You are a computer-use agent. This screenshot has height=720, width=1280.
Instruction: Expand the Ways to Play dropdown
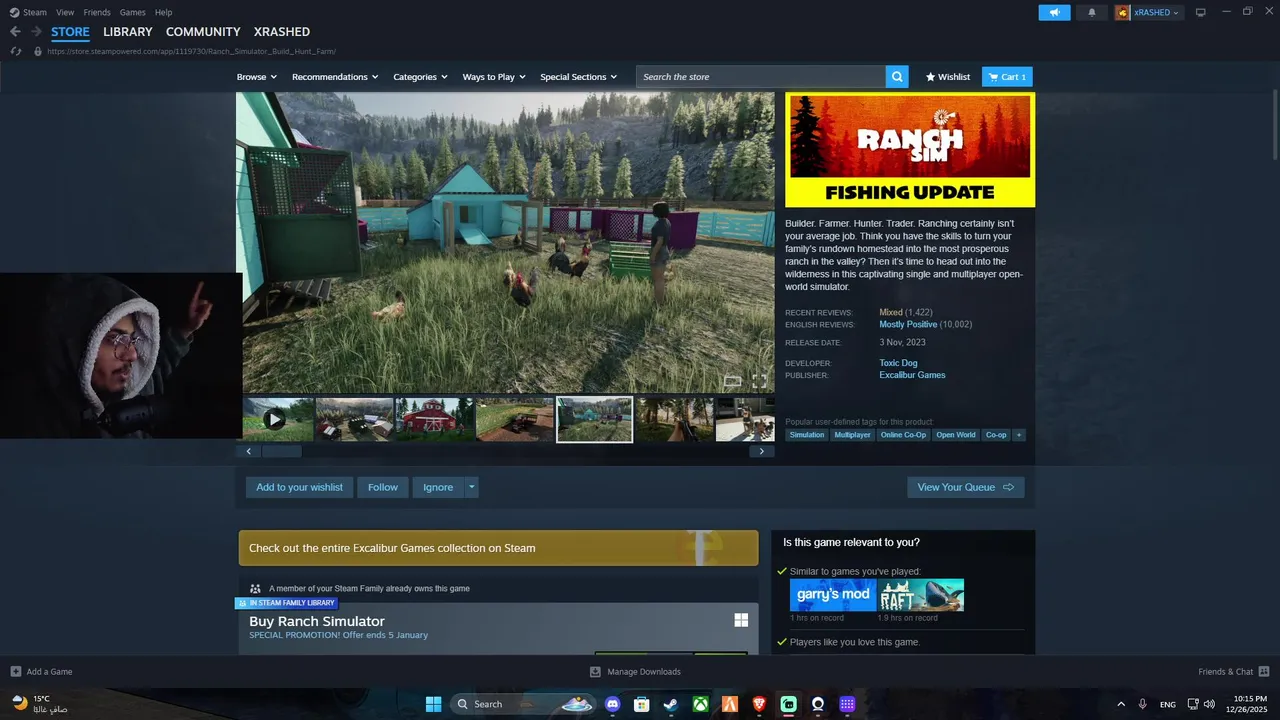click(494, 77)
